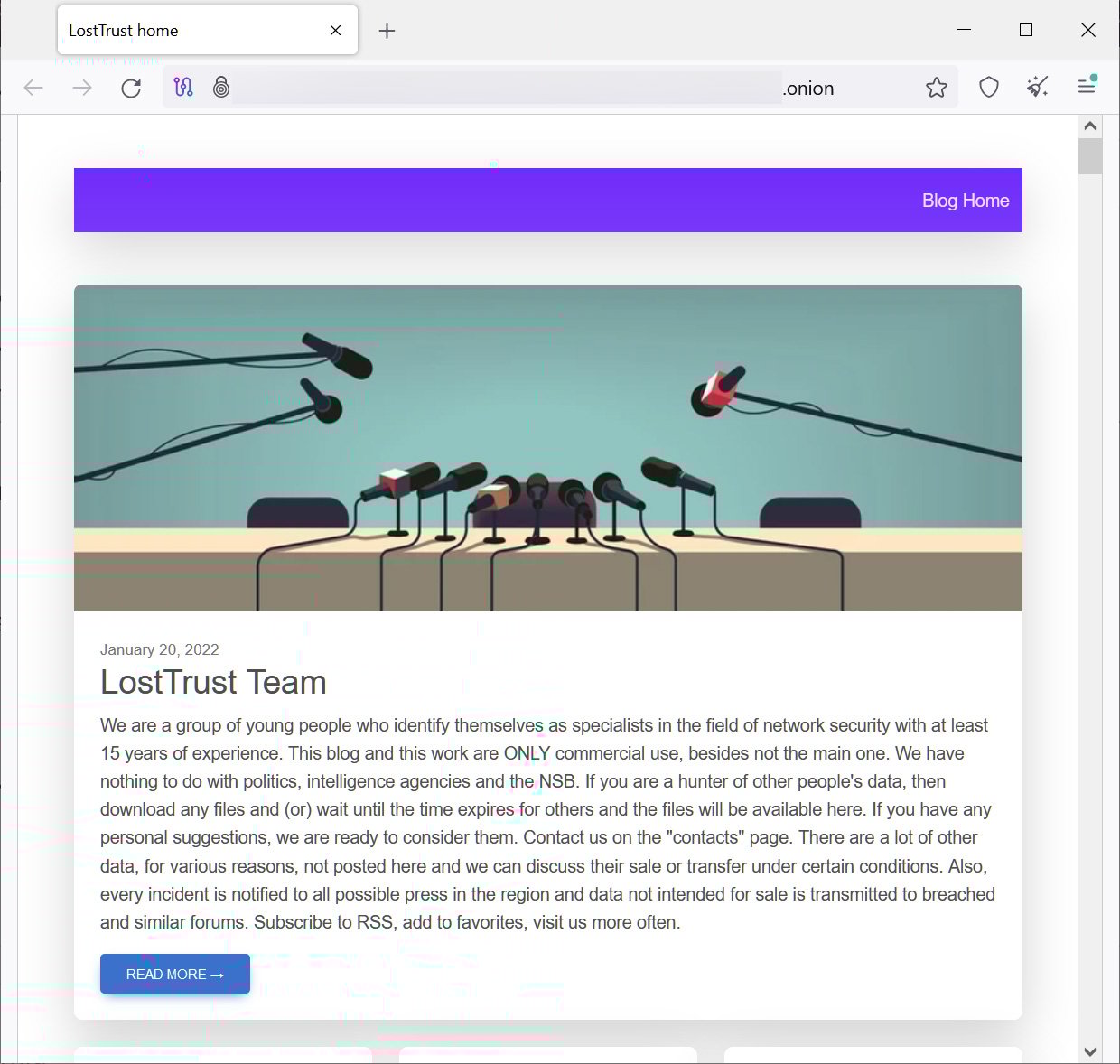Click the onion site security icon
Viewport: 1120px width, 1064px height.
pyautogui.click(x=221, y=88)
